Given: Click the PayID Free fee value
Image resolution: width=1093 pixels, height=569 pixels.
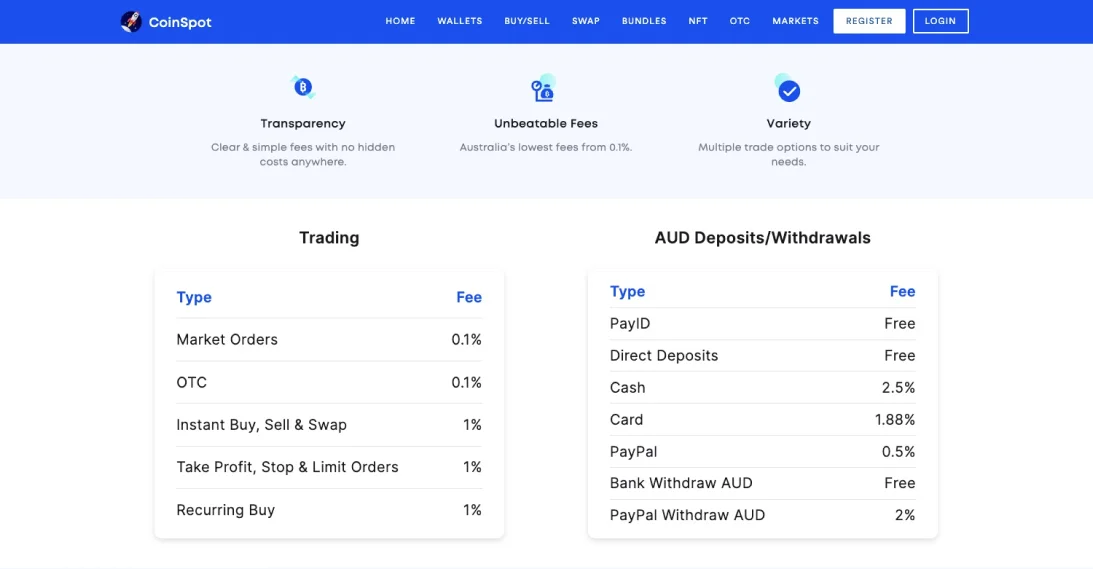Looking at the screenshot, I should coord(900,324).
